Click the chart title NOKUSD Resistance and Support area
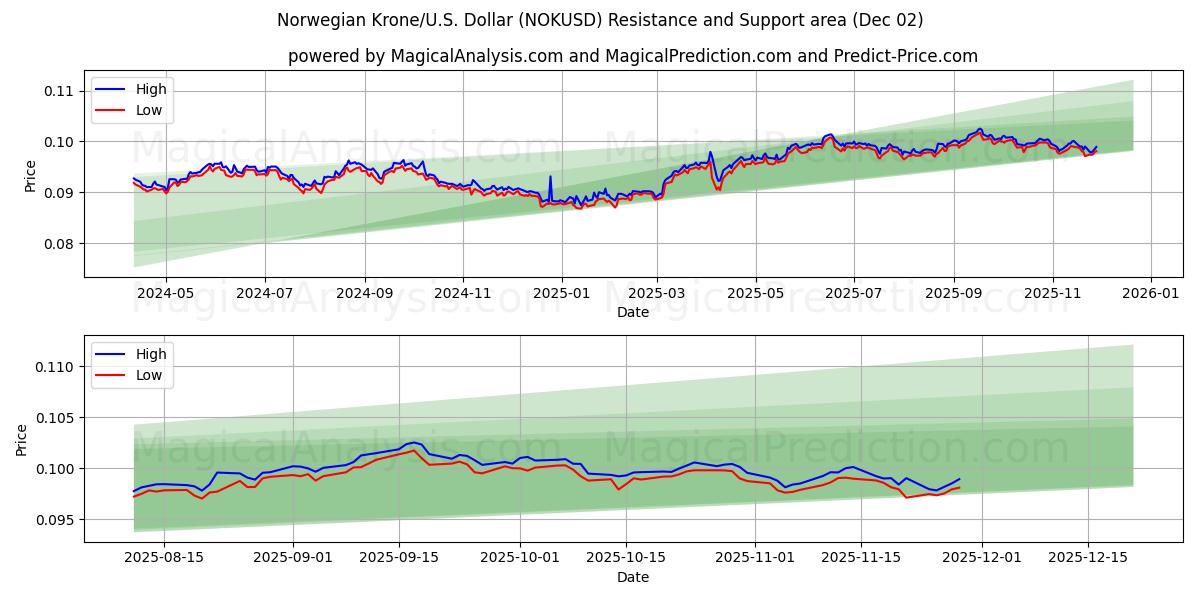1200x600 pixels. 600,18
